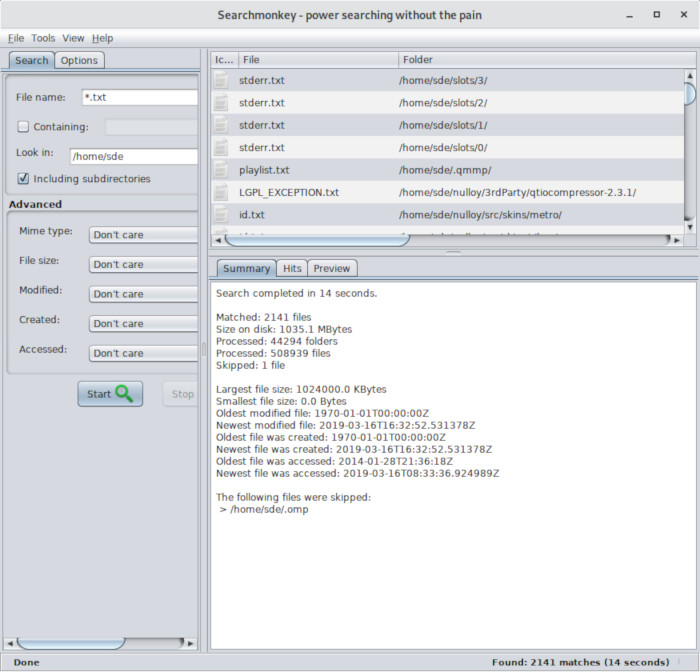Screen dimensions: 700x672
Task: Click the file icon beside LGPL_EXCEPTION.txt
Action: (221, 192)
